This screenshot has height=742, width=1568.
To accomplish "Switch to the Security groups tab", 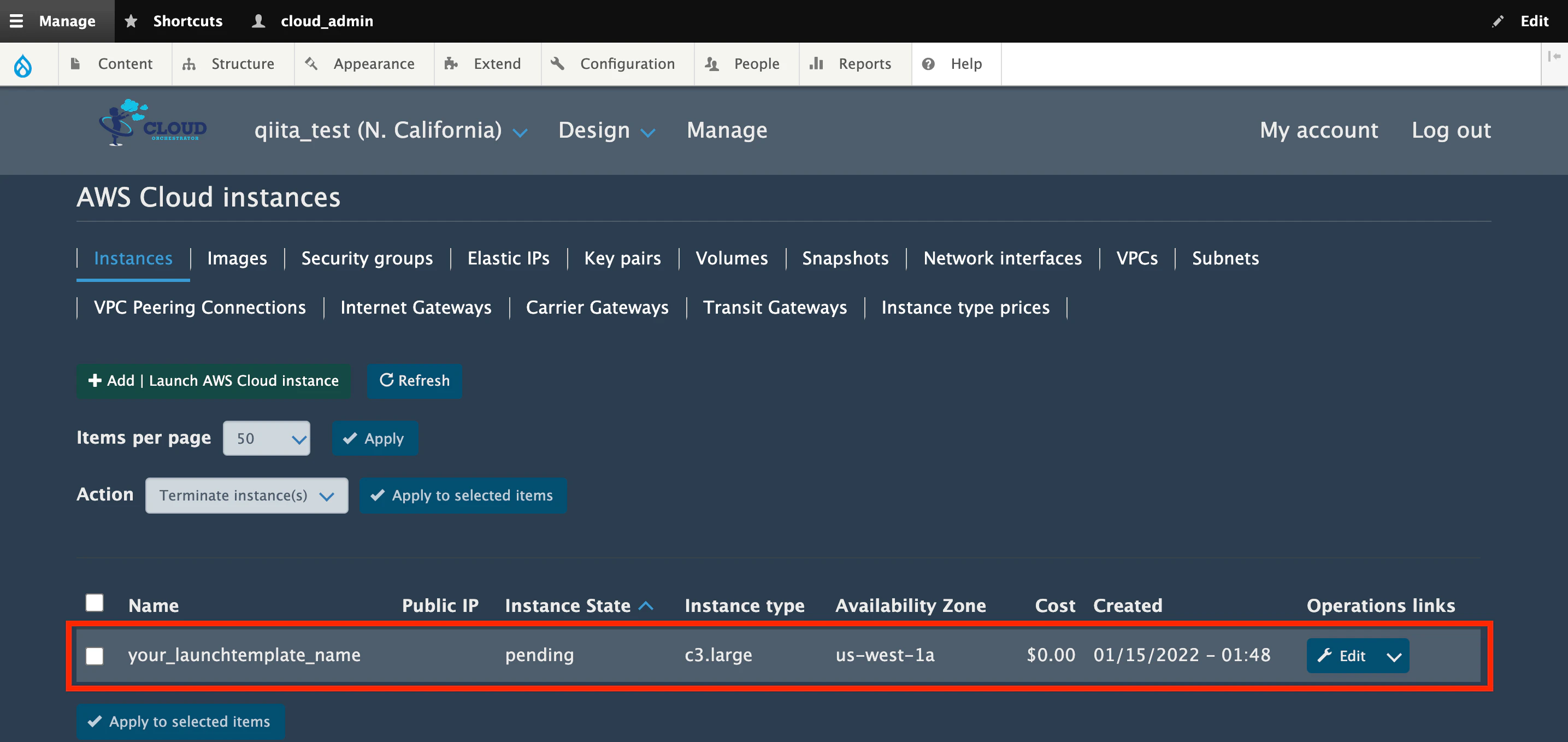I will click(367, 258).
